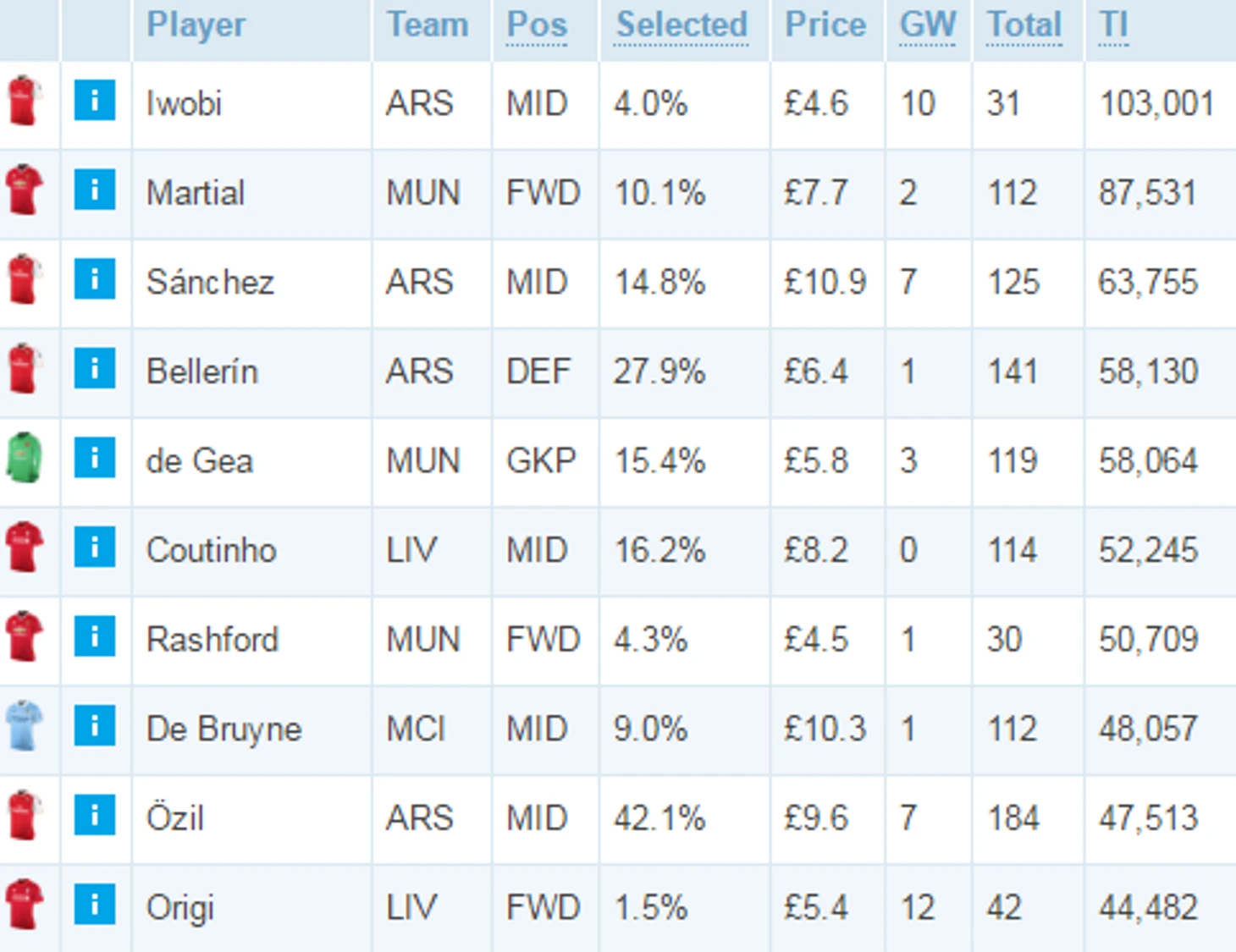View Rashford's player info icon
1236x952 pixels.
95,636
